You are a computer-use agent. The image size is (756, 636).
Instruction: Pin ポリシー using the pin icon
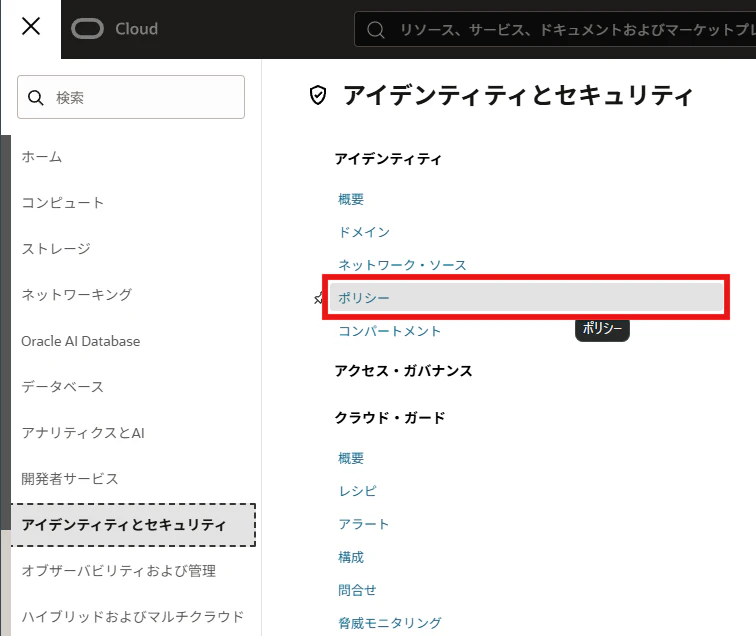click(x=318, y=298)
